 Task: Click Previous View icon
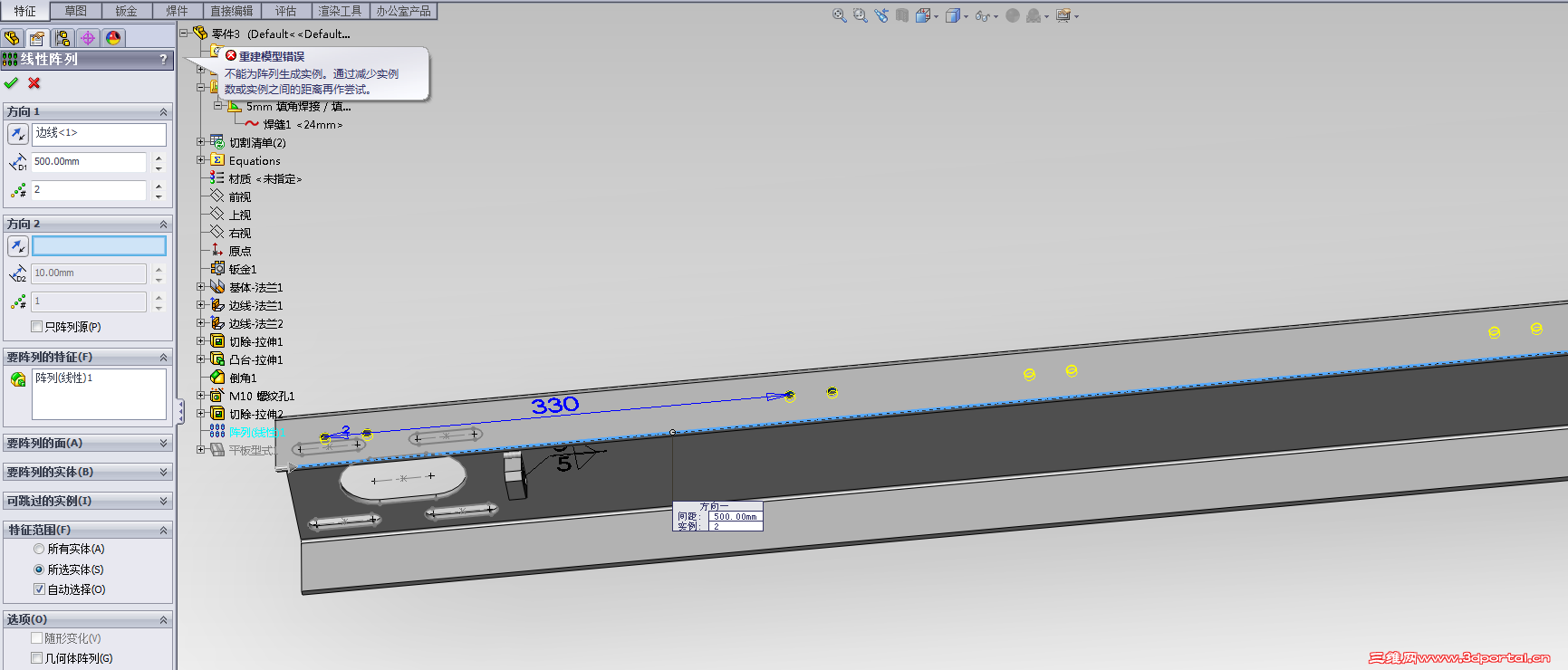881,15
